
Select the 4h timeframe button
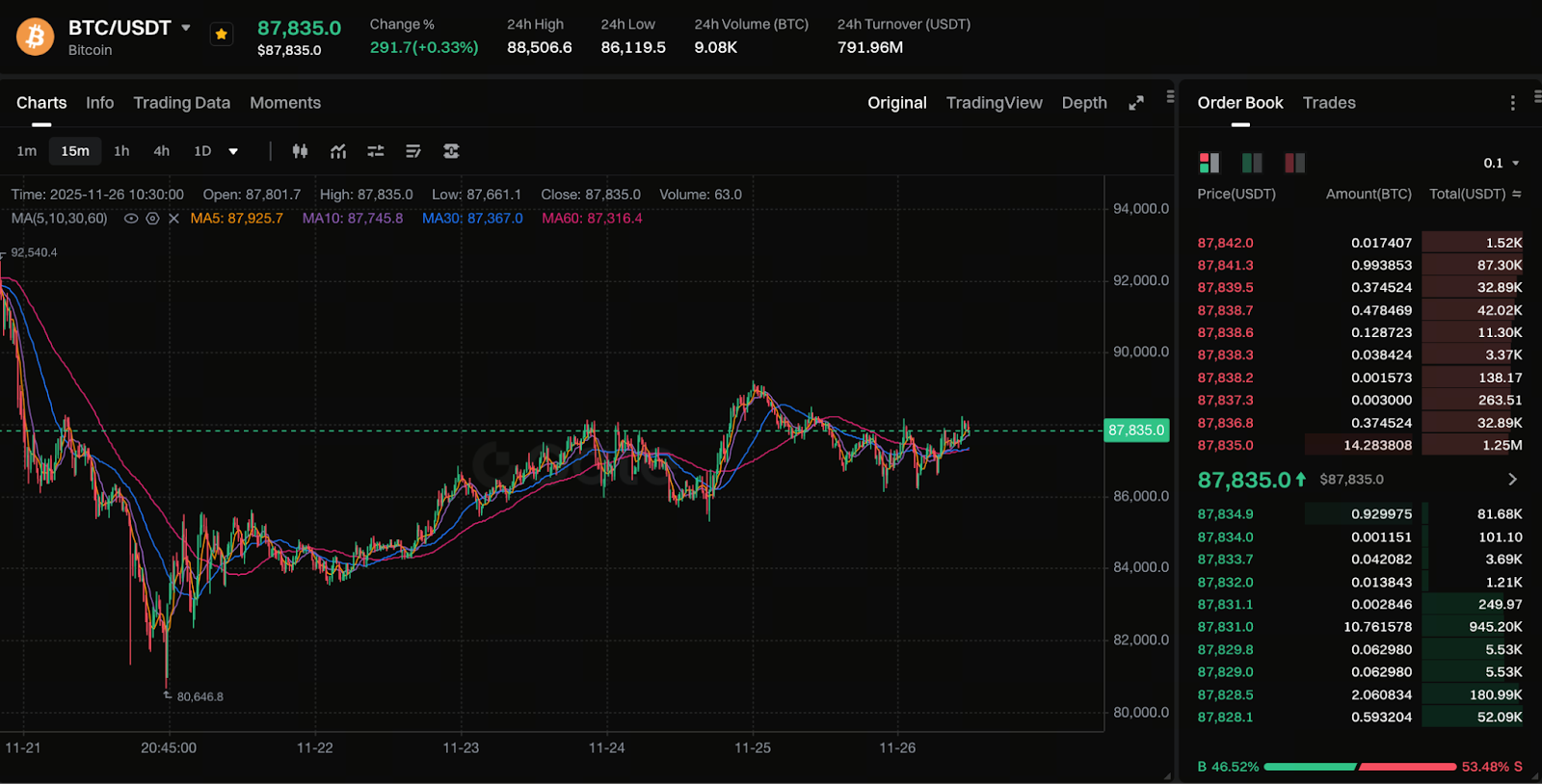coord(161,151)
